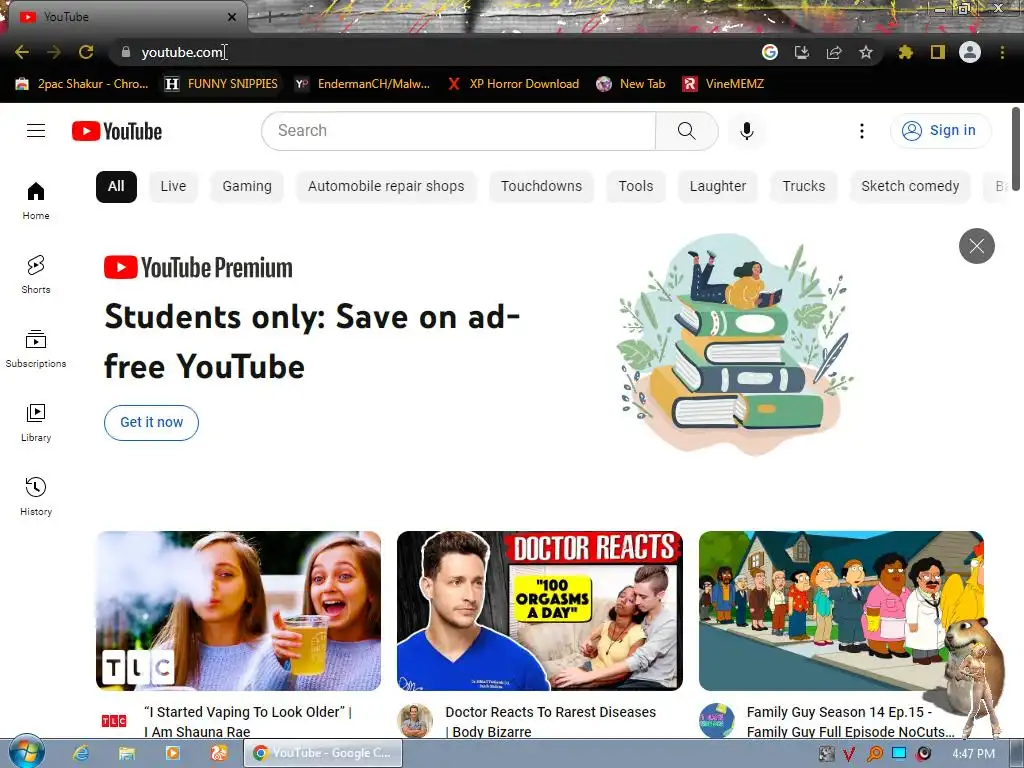Open Windows Media Player on taskbar
1024x768 pixels.
[x=172, y=753]
